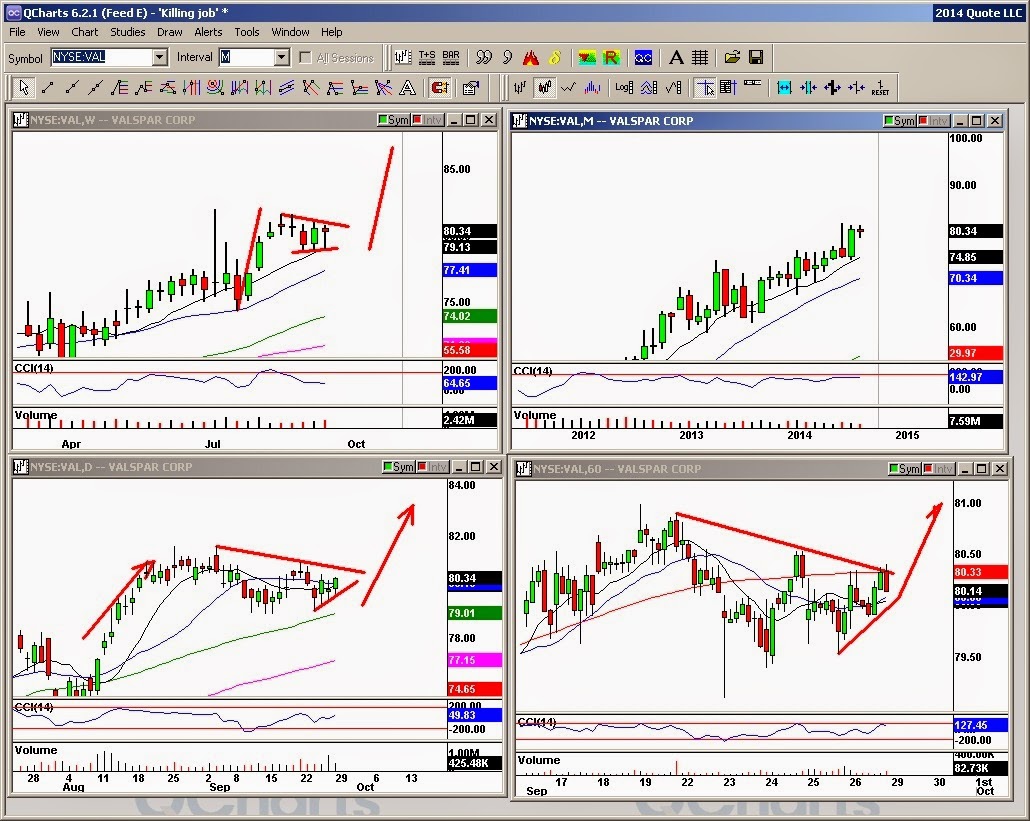1030x821 pixels.
Task: Toggle Sym link in monthly VAL chart
Action: click(x=899, y=121)
